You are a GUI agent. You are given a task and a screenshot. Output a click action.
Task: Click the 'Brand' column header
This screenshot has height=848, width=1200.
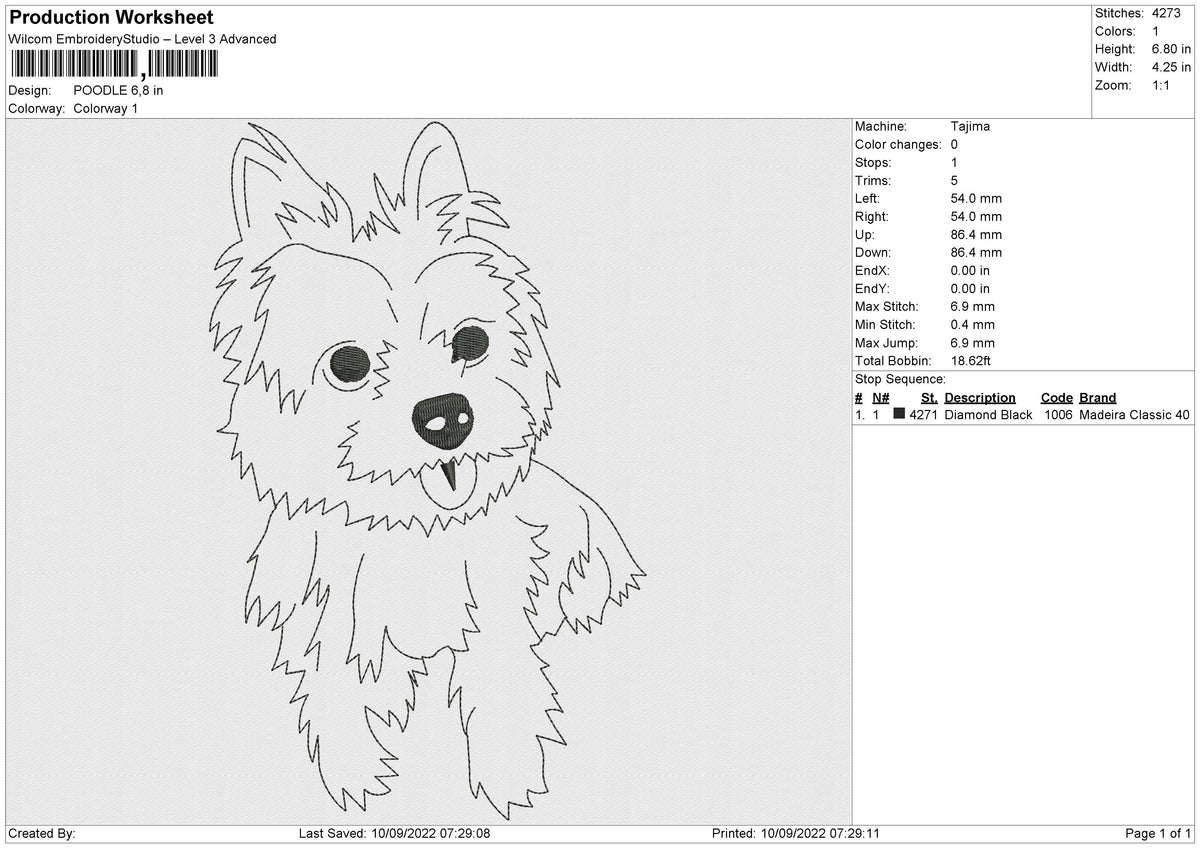[1097, 398]
